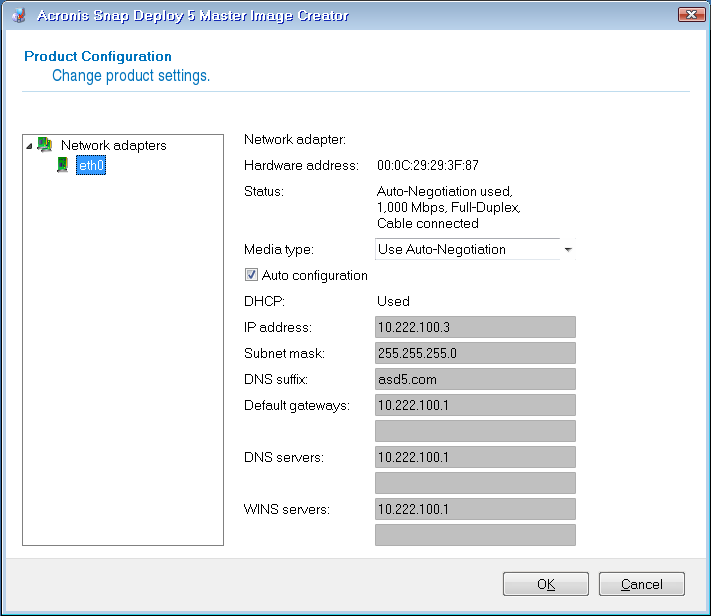Focus the Subnet mask field
This screenshot has height=616, width=711.
coord(475,353)
